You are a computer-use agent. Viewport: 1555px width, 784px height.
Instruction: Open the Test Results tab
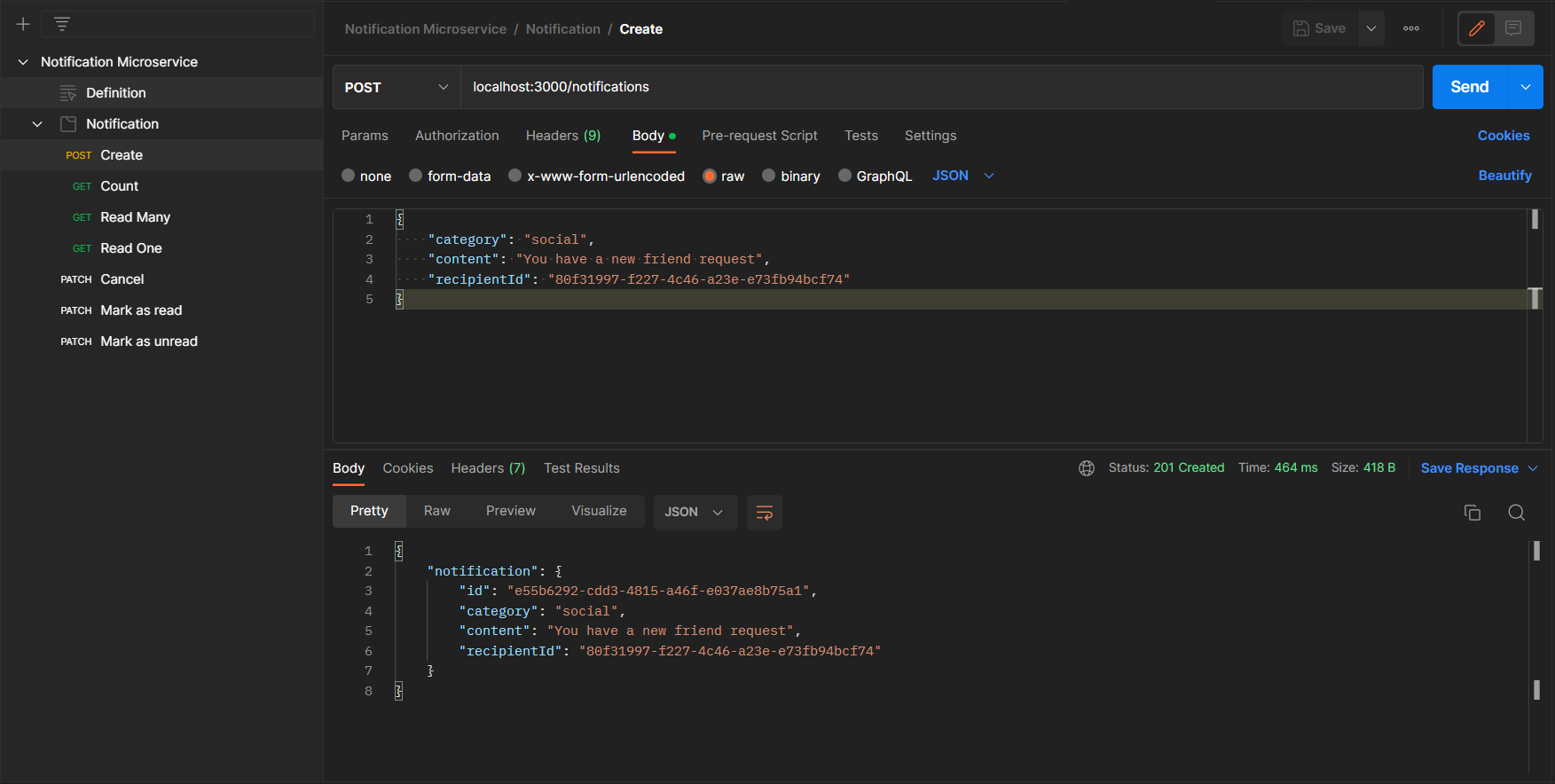click(x=582, y=468)
